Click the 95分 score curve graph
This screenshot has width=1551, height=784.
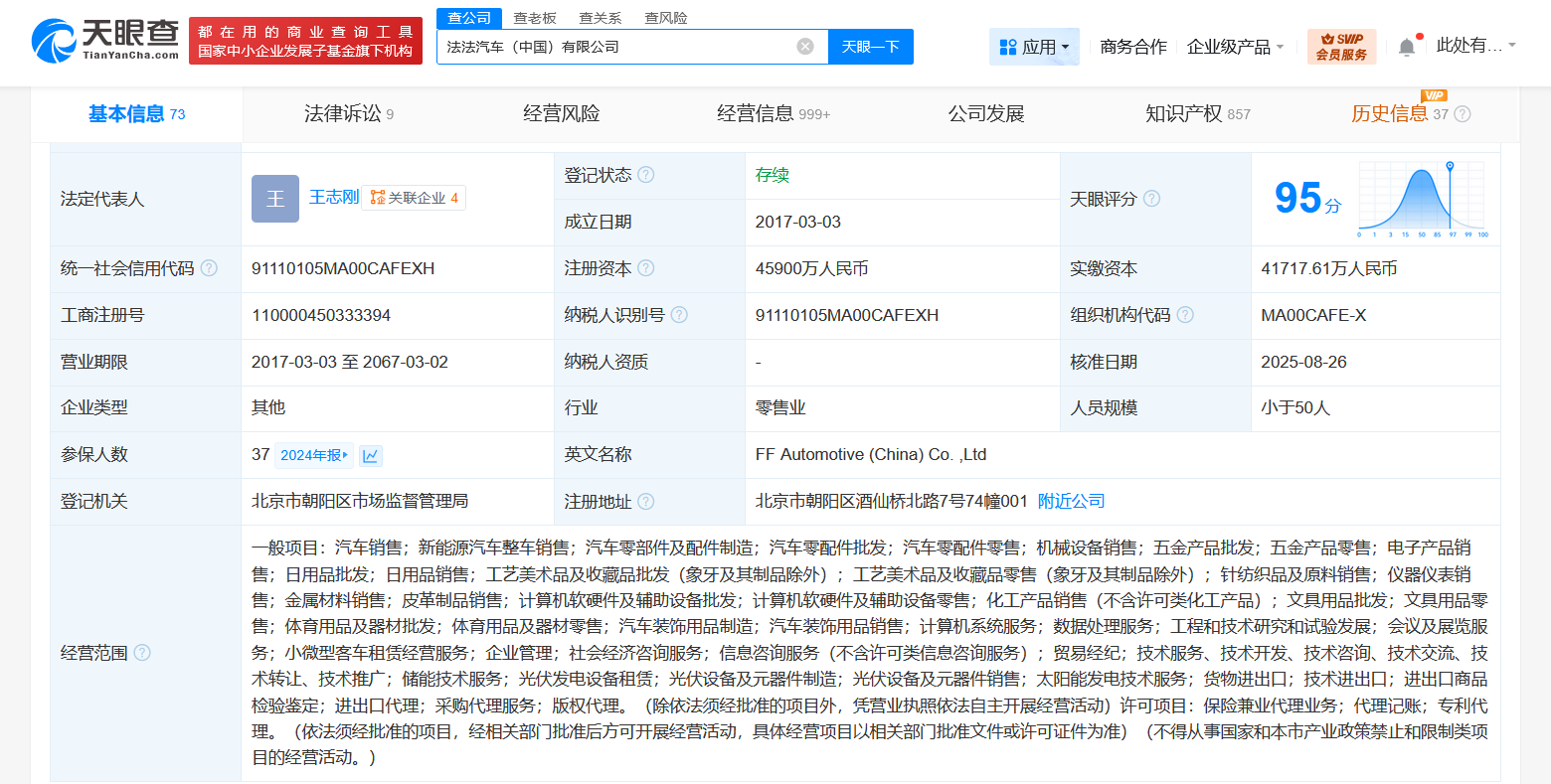[x=1420, y=198]
